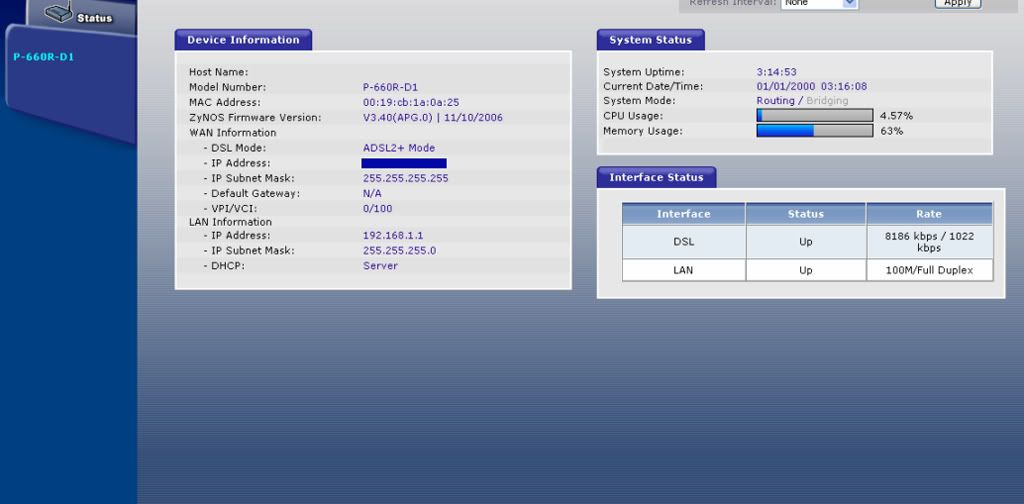Click the MAC address 00:19:cb:1a:0a:25
The height and width of the screenshot is (504, 1024).
click(x=411, y=102)
